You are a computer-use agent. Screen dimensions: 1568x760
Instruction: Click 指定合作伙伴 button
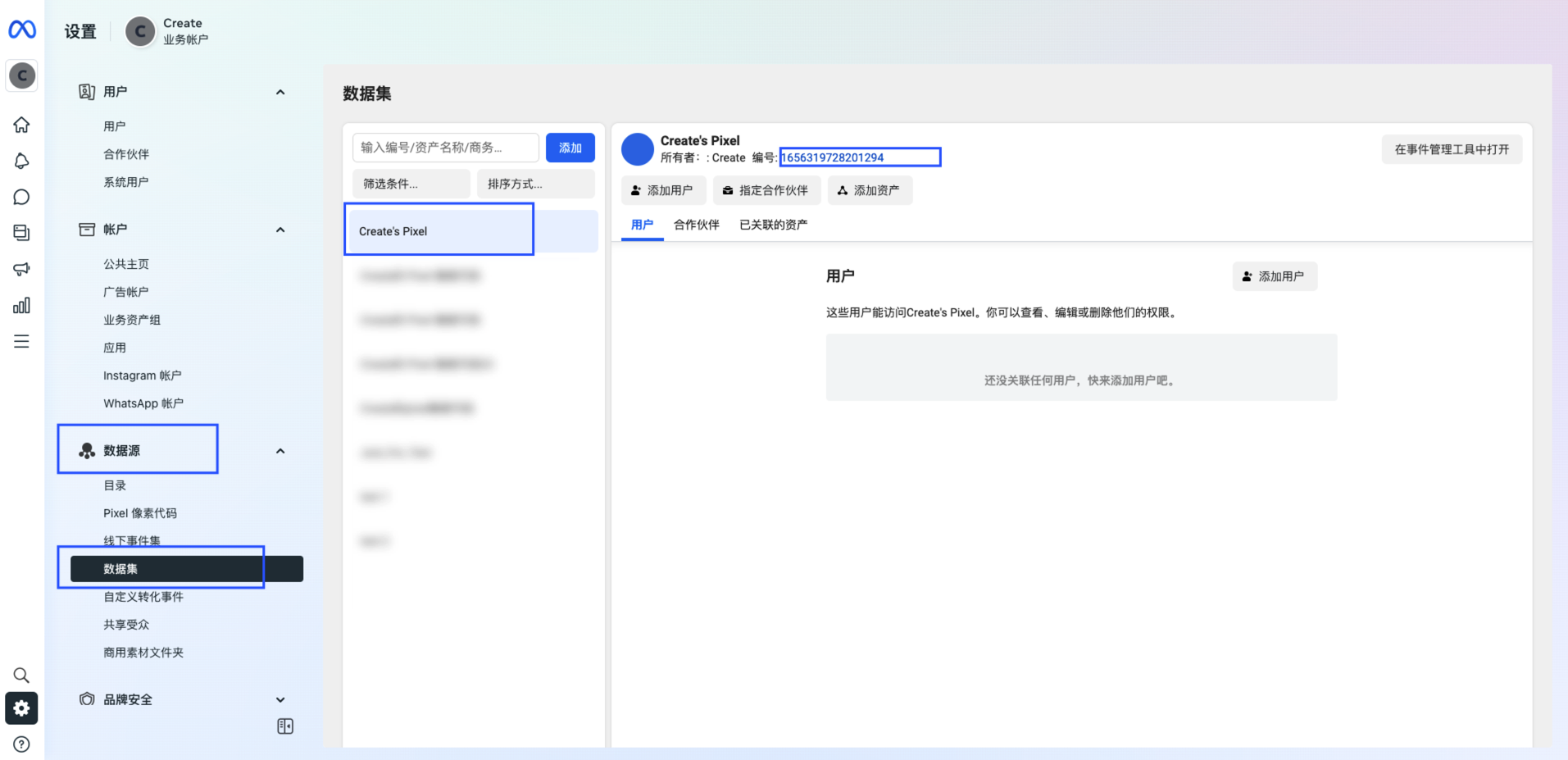click(766, 190)
